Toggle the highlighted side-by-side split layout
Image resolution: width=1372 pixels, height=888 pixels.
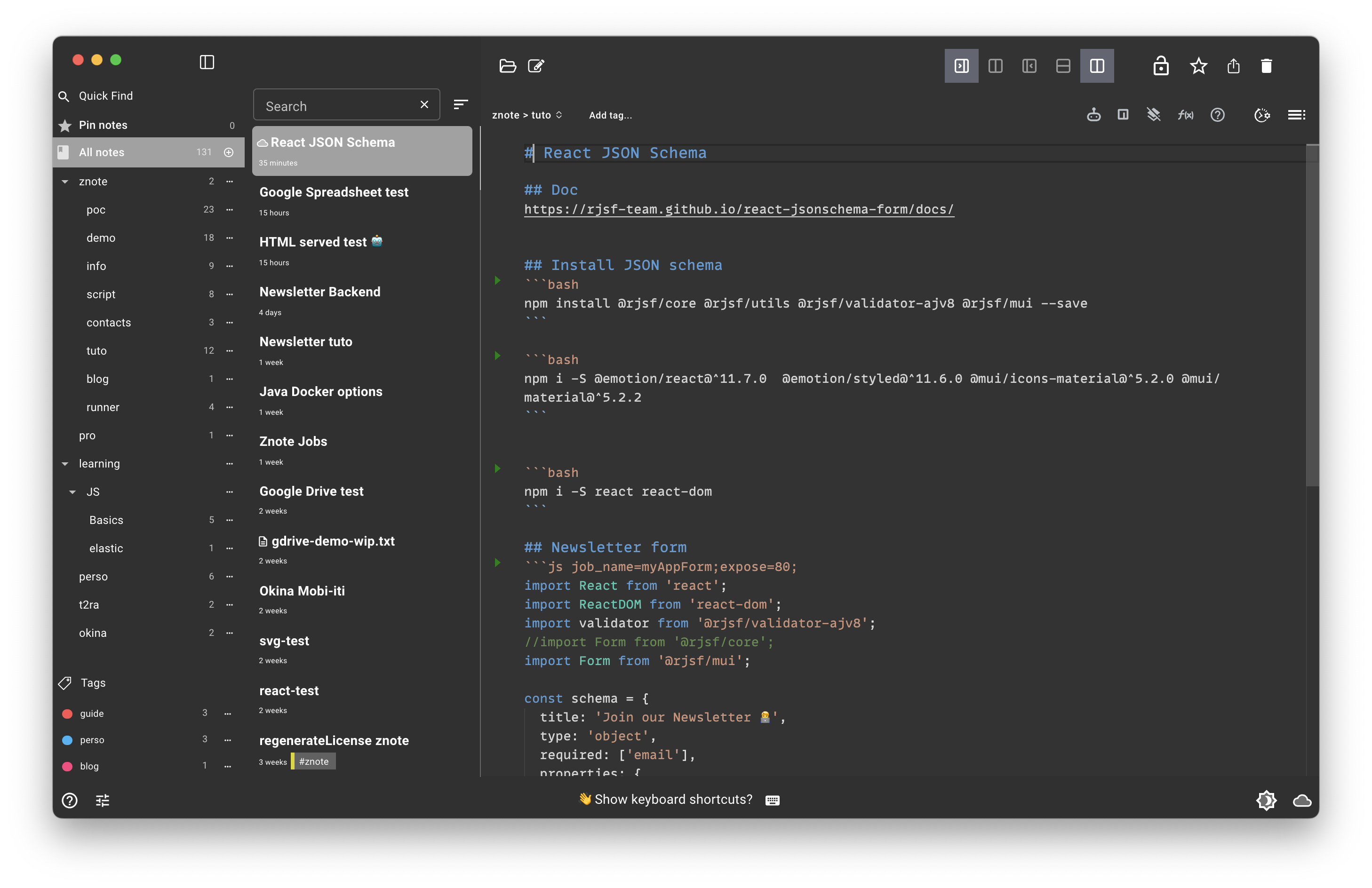pyautogui.click(x=1097, y=66)
